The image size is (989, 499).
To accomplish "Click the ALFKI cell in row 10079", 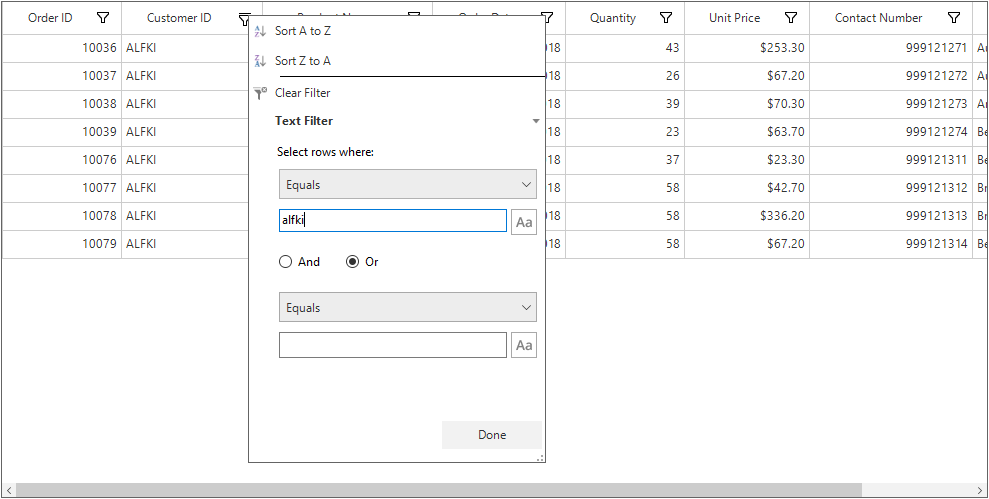I will pos(185,244).
